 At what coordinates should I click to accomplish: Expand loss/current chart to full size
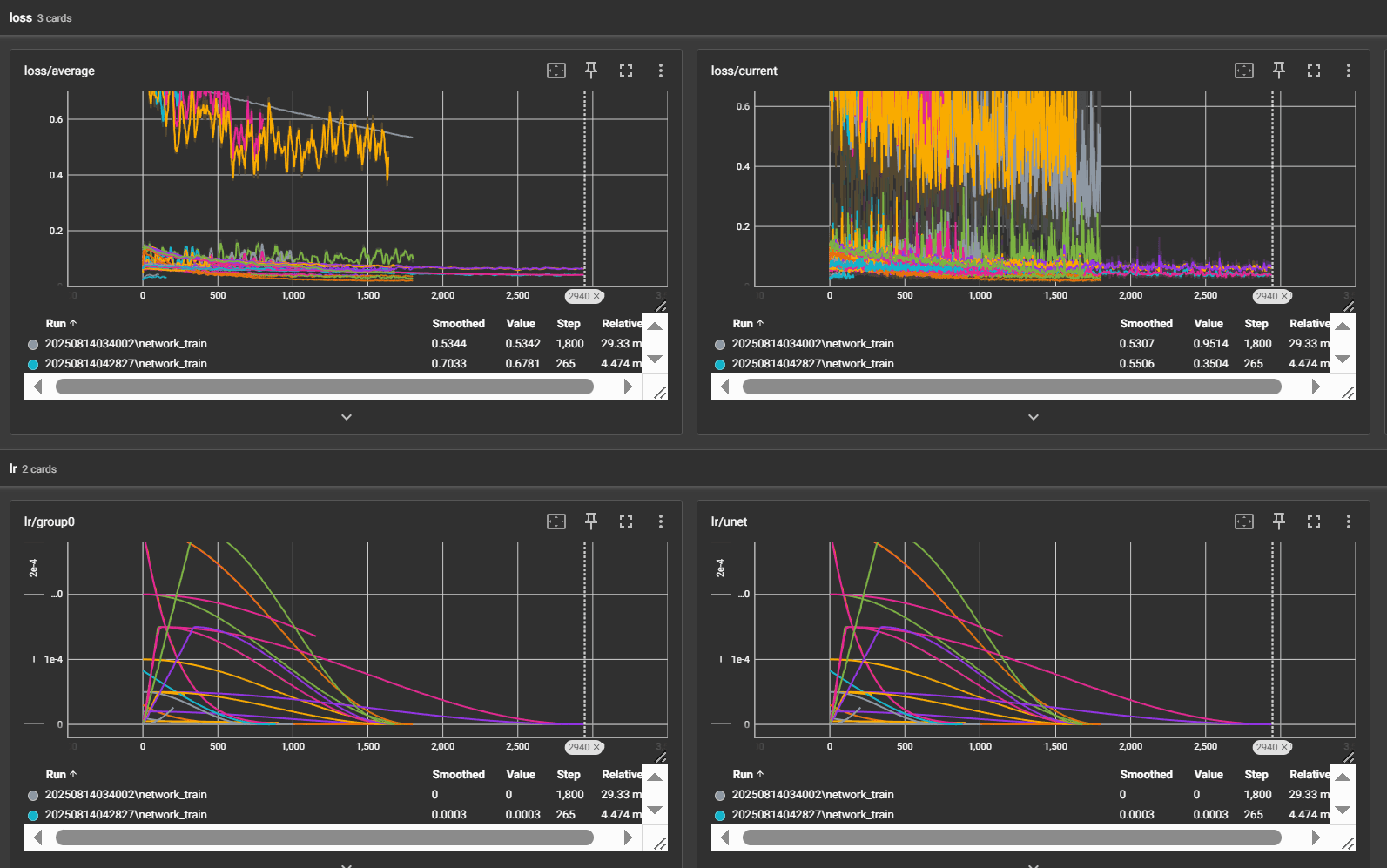(x=1314, y=71)
